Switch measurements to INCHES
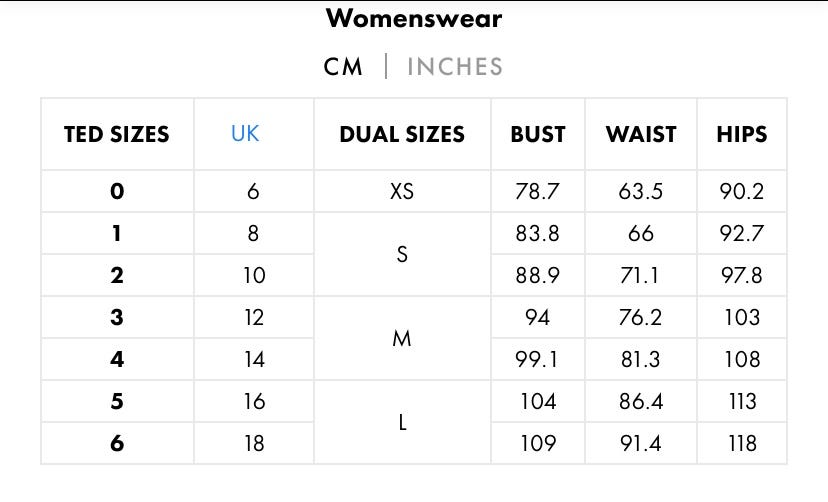 click(454, 67)
